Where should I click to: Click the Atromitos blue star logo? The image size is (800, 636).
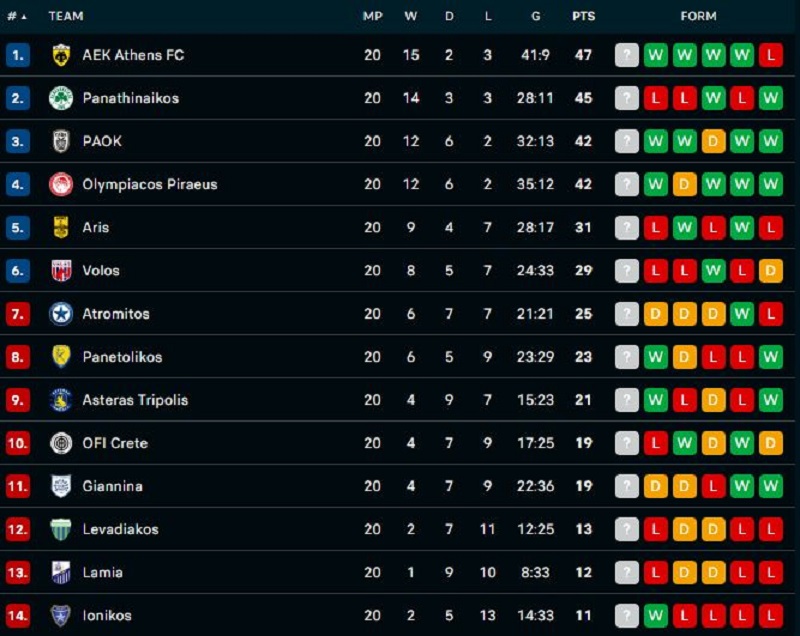[x=61, y=314]
